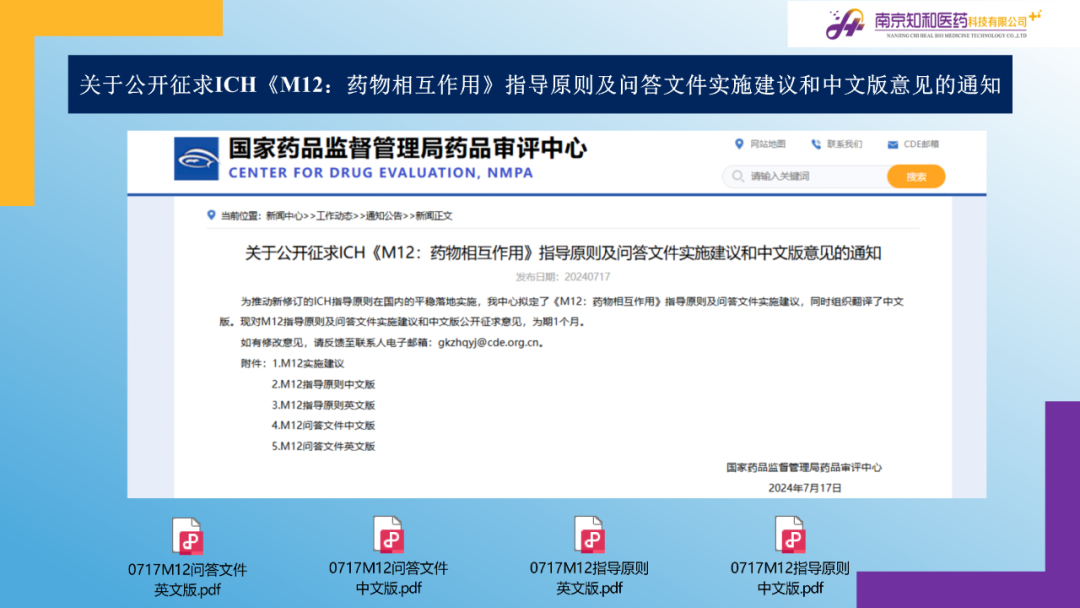This screenshot has width=1080, height=608.
Task: Open the 0717M12问答文件中文版.pdf file icon
Action: (388, 535)
